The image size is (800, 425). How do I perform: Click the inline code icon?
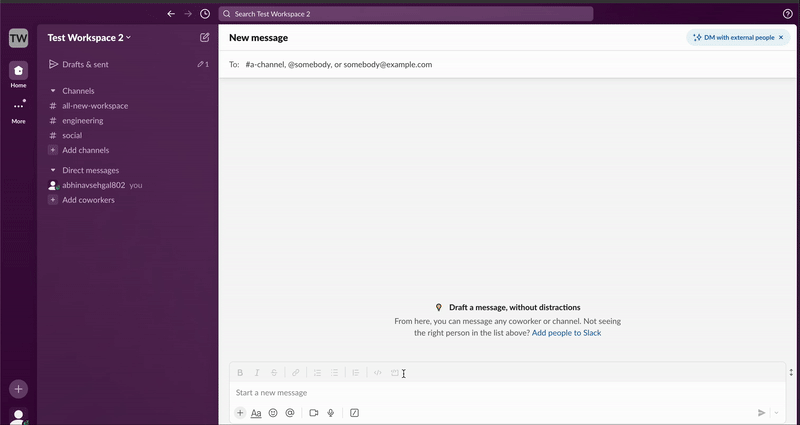[x=378, y=373]
